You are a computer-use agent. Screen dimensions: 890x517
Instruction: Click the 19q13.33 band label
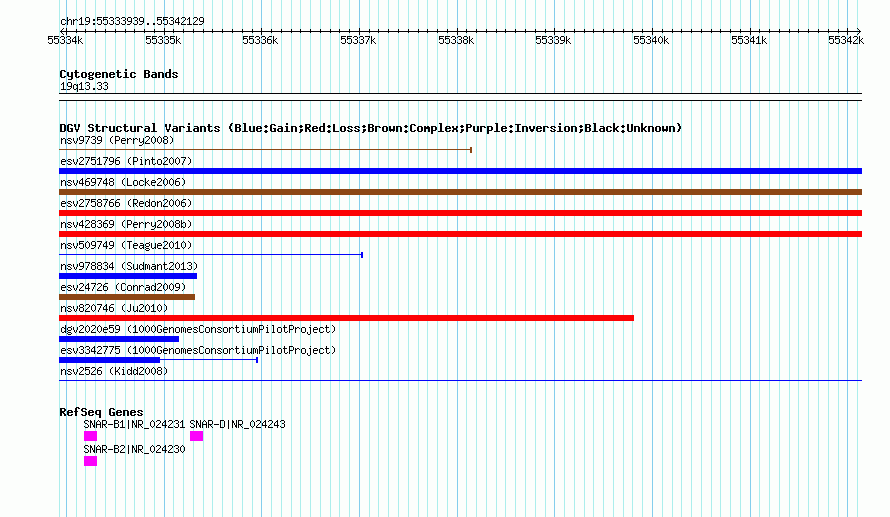pyautogui.click(x=84, y=86)
